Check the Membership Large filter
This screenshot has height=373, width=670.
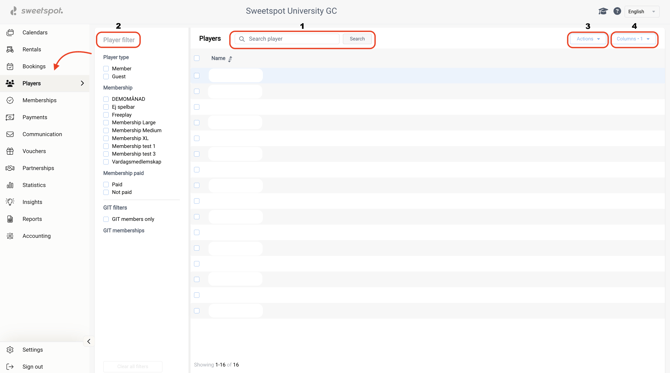tap(106, 123)
